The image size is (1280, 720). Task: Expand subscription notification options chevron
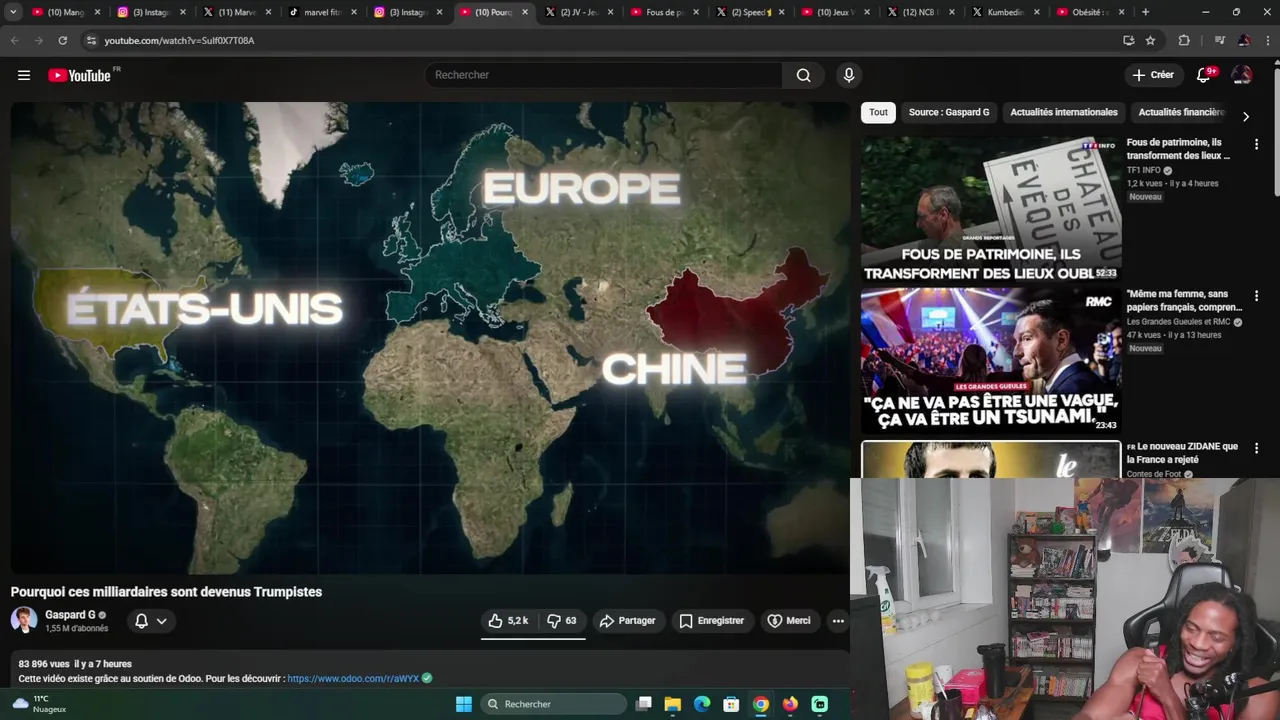[161, 621]
